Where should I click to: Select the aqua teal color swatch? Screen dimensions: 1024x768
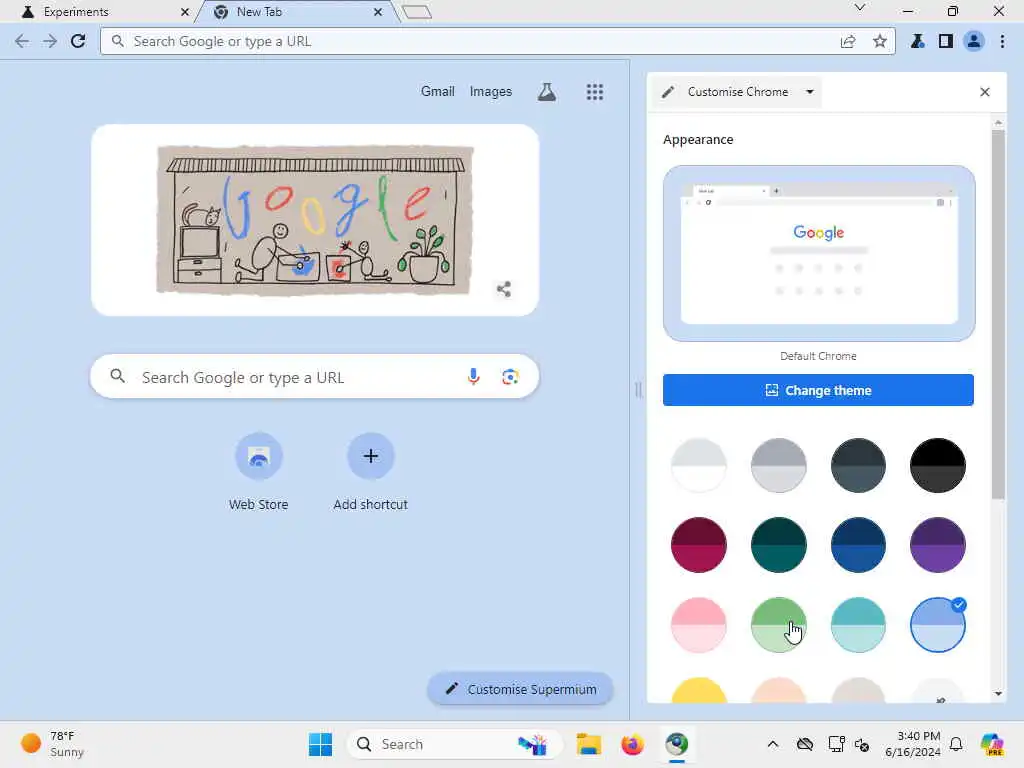pyautogui.click(x=858, y=624)
